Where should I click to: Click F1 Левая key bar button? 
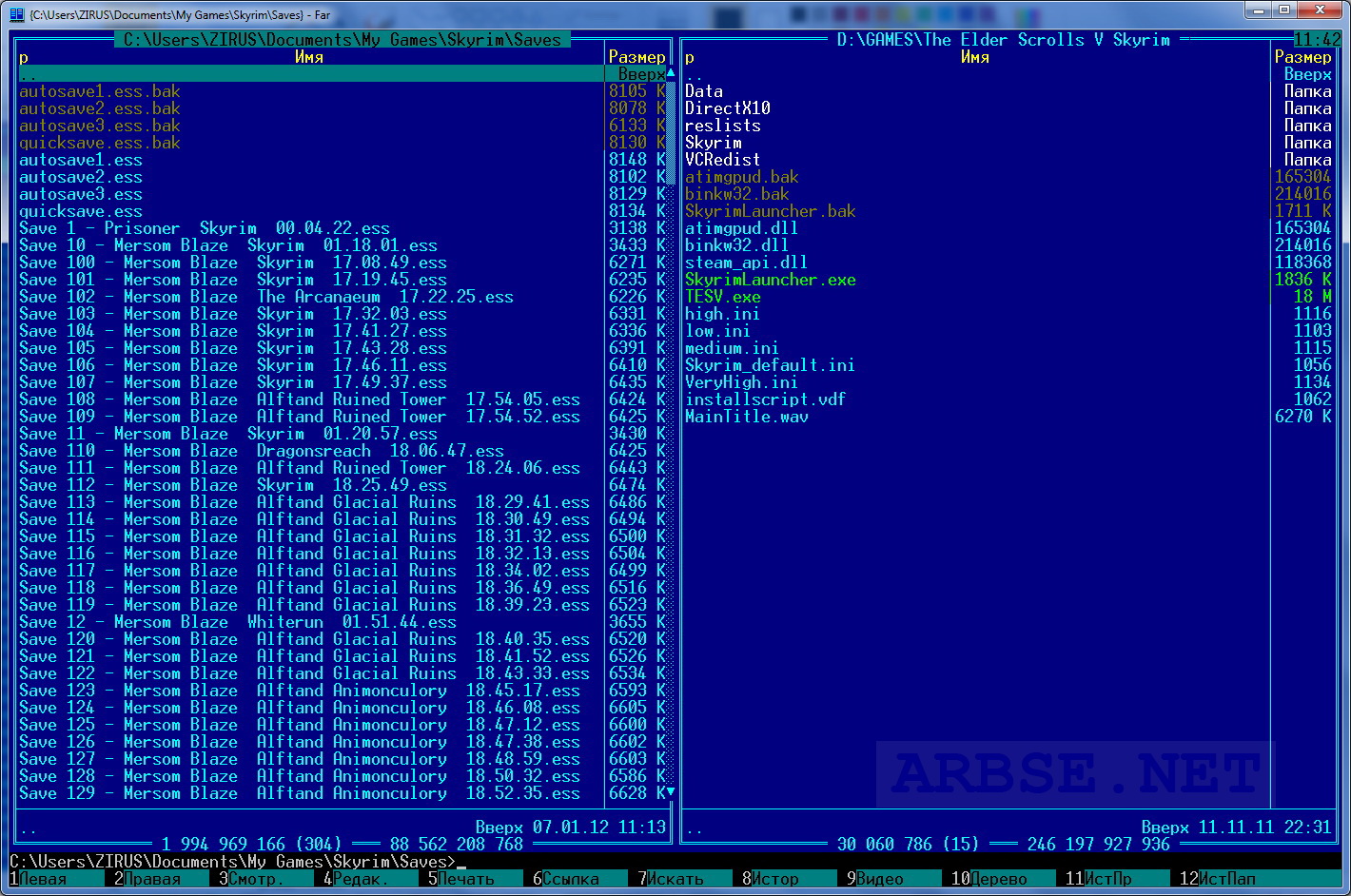(61, 879)
